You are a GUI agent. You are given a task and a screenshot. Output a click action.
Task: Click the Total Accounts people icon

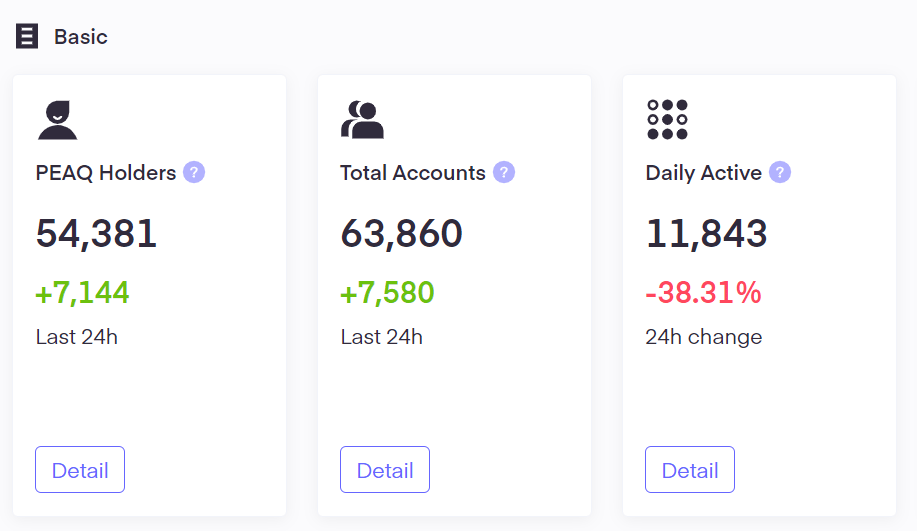(362, 120)
